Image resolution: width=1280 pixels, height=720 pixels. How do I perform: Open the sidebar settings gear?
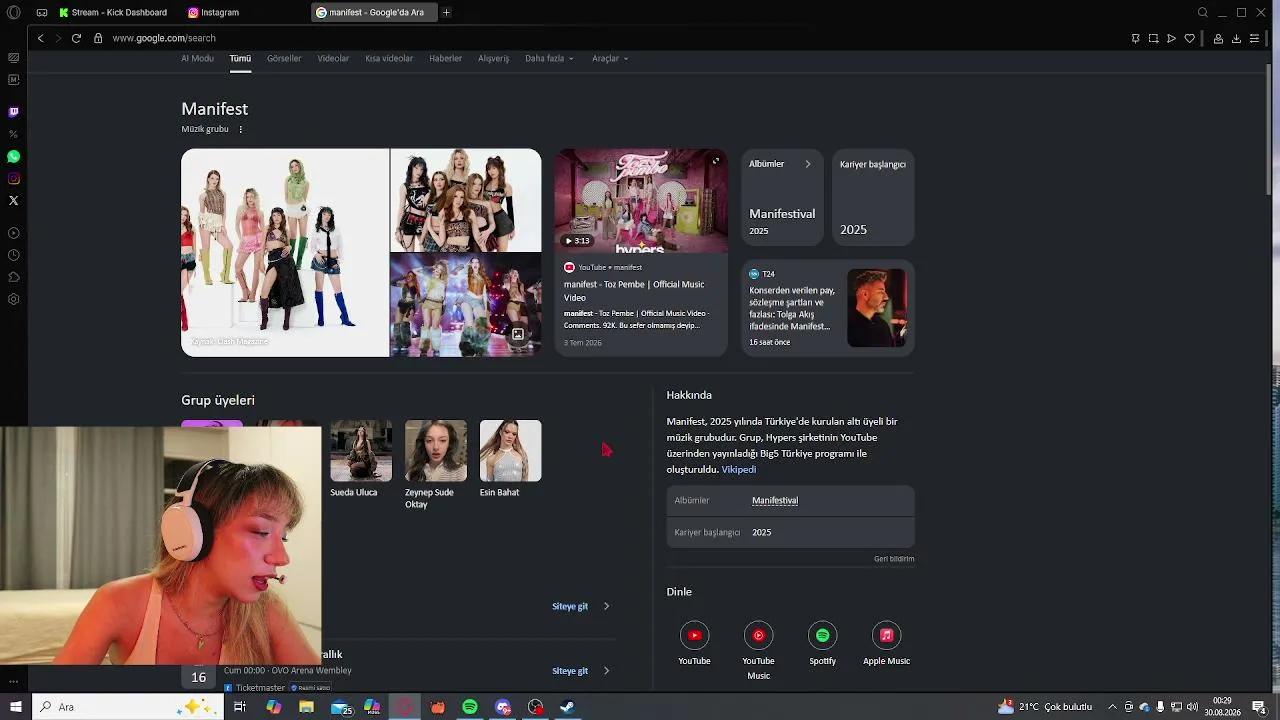click(13, 299)
